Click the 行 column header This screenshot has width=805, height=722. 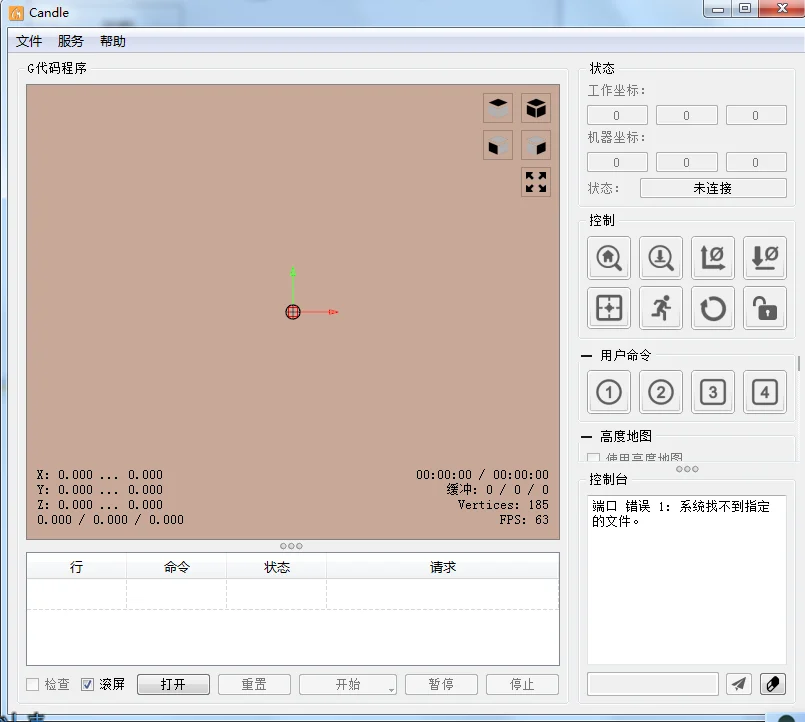pos(76,566)
